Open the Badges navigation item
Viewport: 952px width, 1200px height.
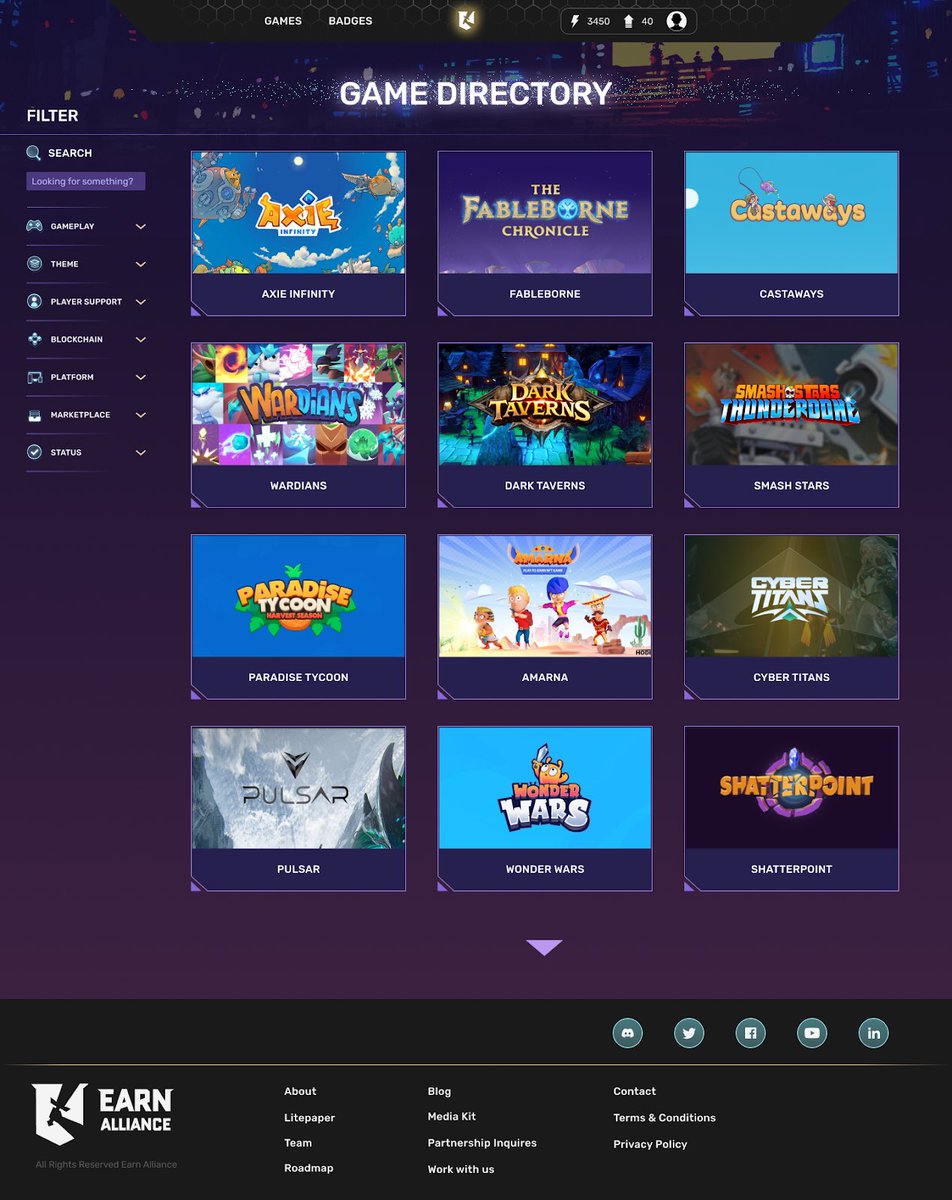point(350,21)
